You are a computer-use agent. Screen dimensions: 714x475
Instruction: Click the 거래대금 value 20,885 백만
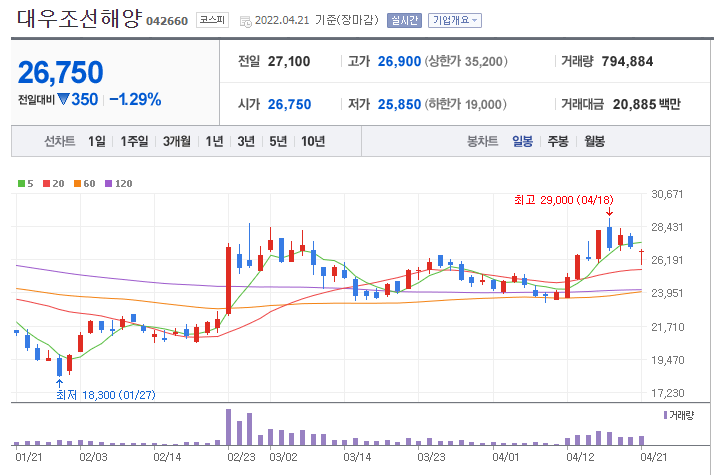[647, 104]
